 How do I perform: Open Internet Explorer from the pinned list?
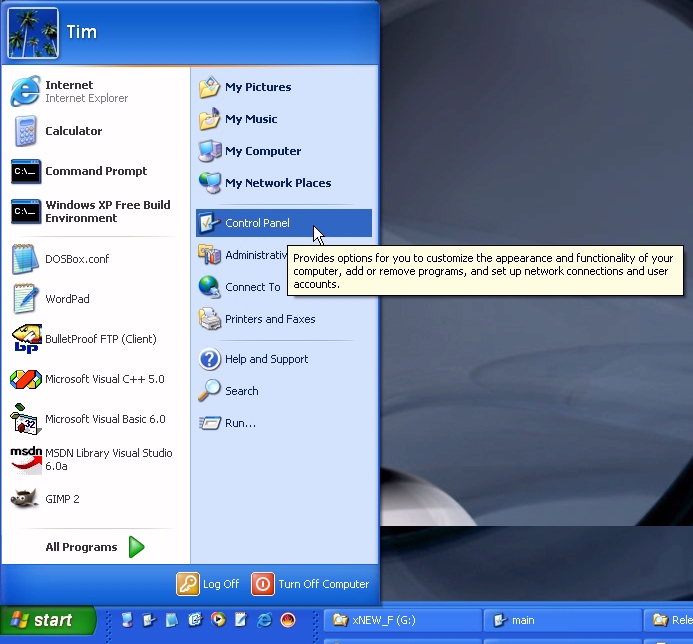pos(95,91)
